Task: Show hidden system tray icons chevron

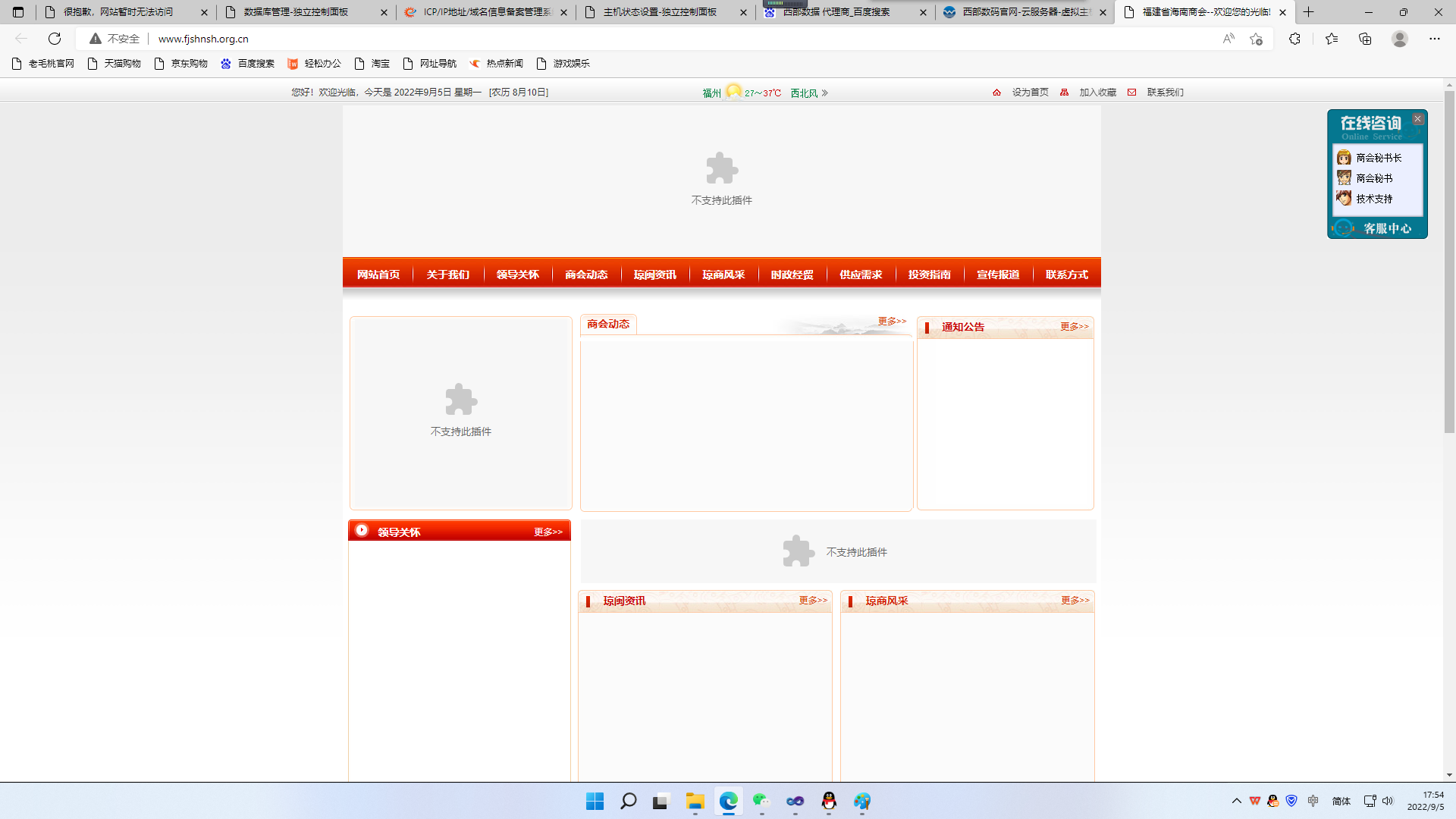Action: tap(1236, 801)
